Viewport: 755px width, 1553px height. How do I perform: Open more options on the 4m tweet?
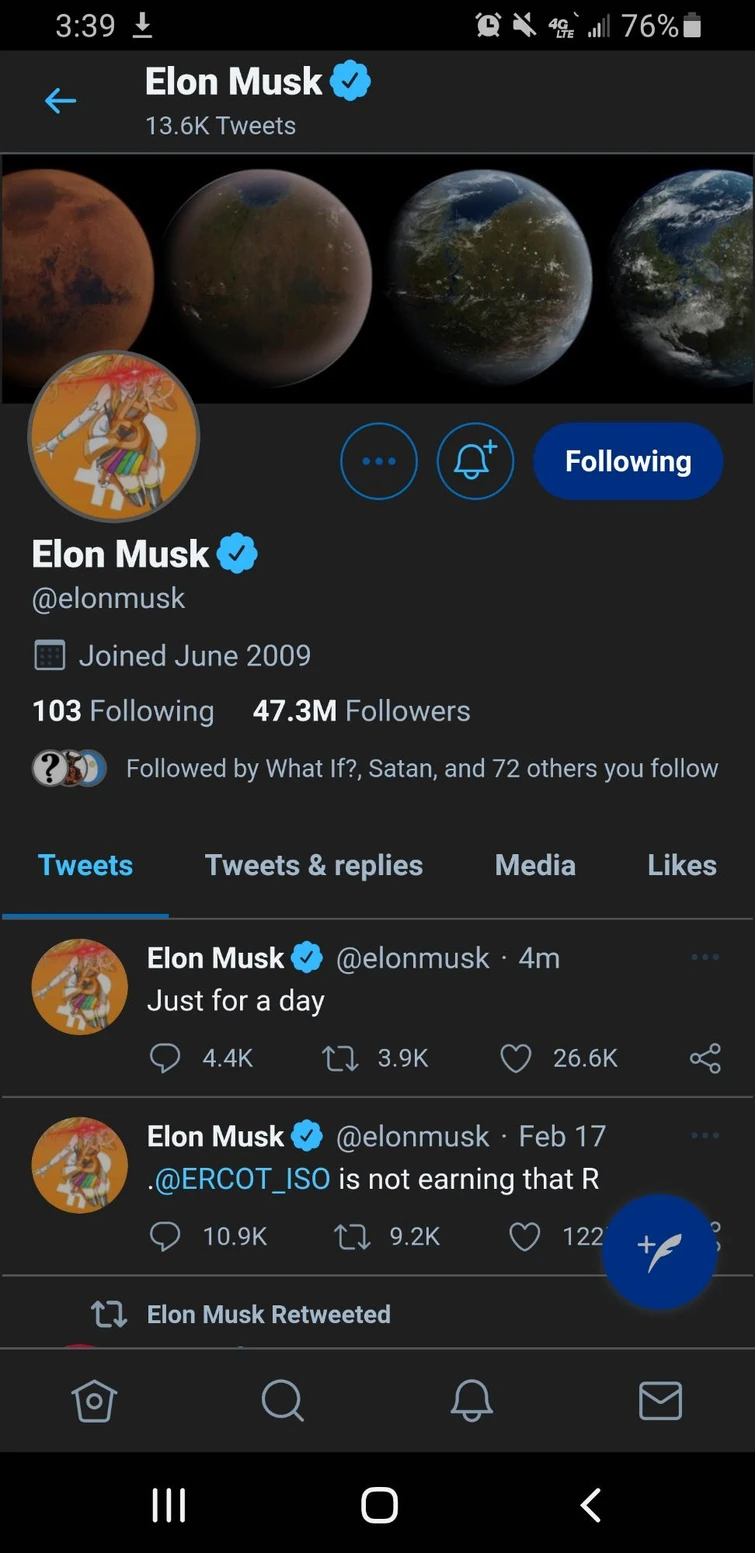(705, 958)
